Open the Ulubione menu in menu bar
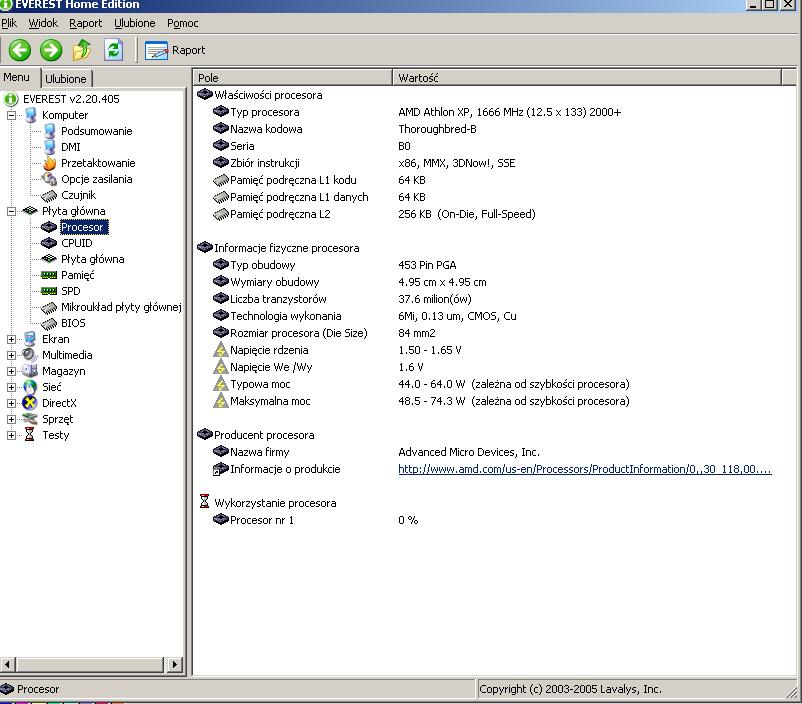This screenshot has height=704, width=802. (135, 23)
